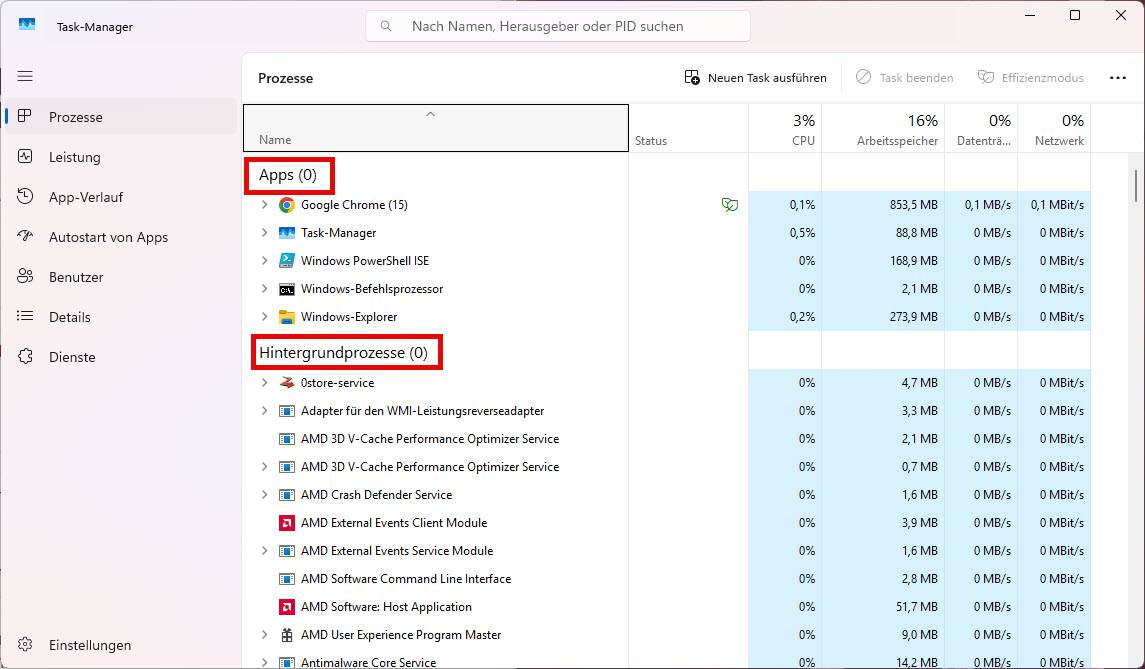Screen dimensions: 1145x669
Task: Click the 0store-service process icon
Action: coord(287,383)
